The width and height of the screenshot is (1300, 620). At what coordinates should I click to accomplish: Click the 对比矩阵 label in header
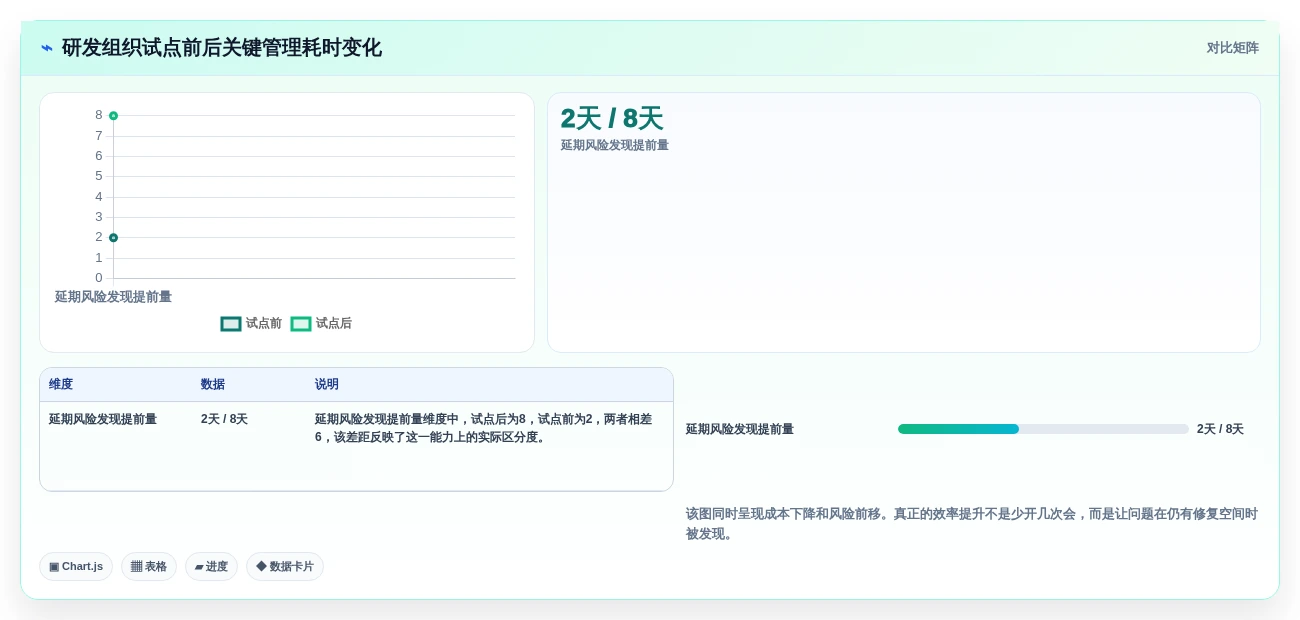coord(1232,48)
